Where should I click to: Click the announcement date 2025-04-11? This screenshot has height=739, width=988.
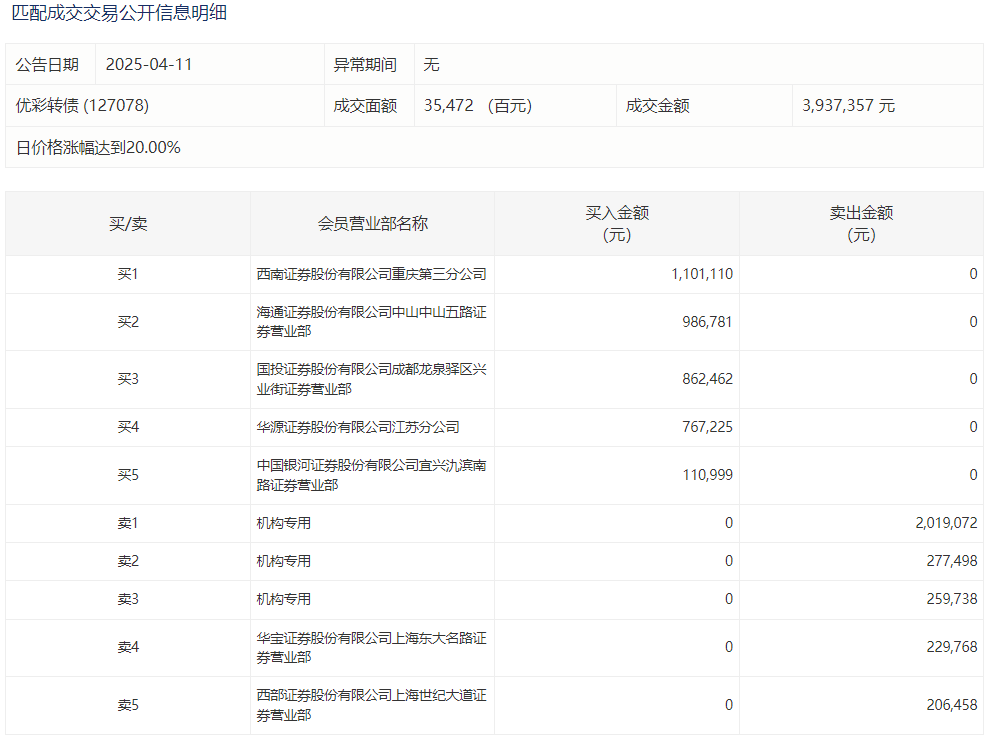click(x=148, y=65)
